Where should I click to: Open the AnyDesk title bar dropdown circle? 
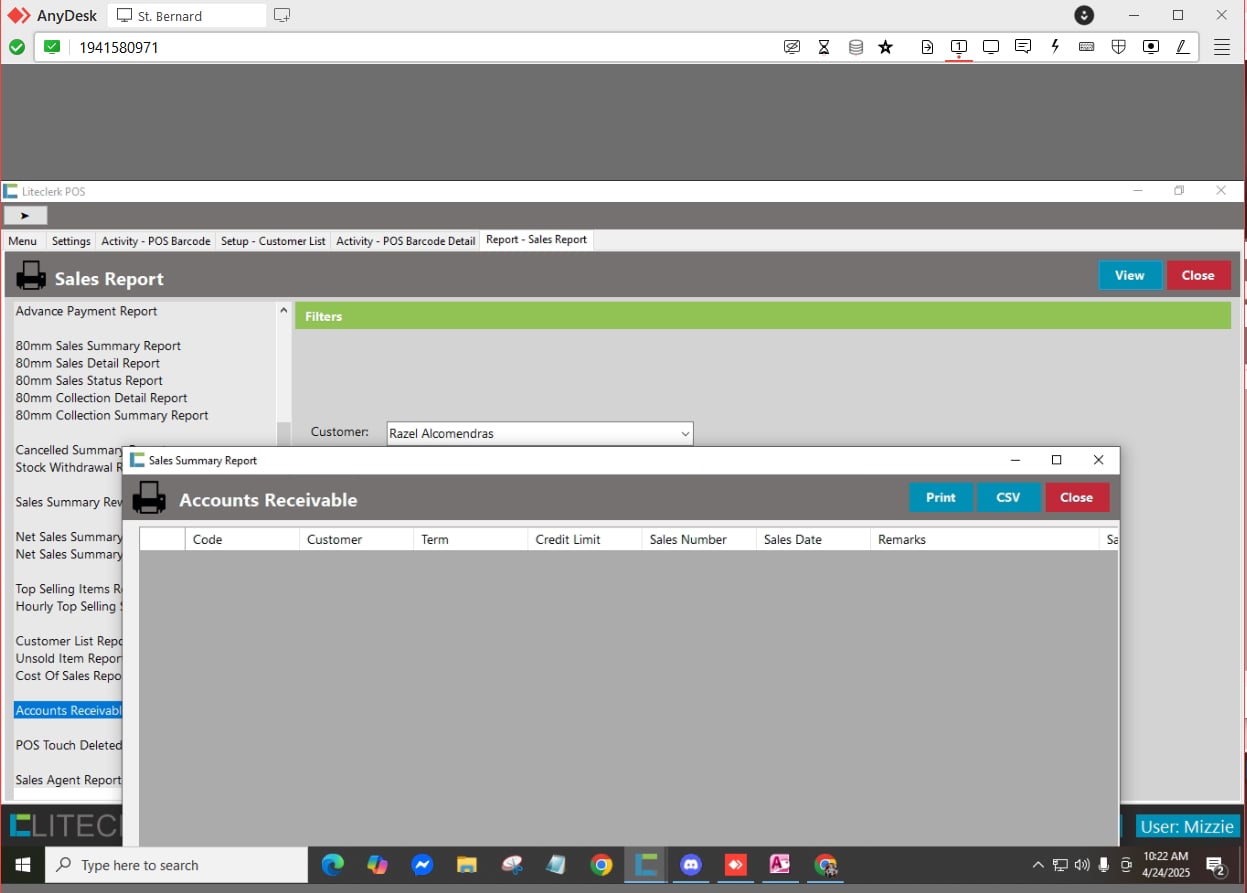pos(1084,15)
